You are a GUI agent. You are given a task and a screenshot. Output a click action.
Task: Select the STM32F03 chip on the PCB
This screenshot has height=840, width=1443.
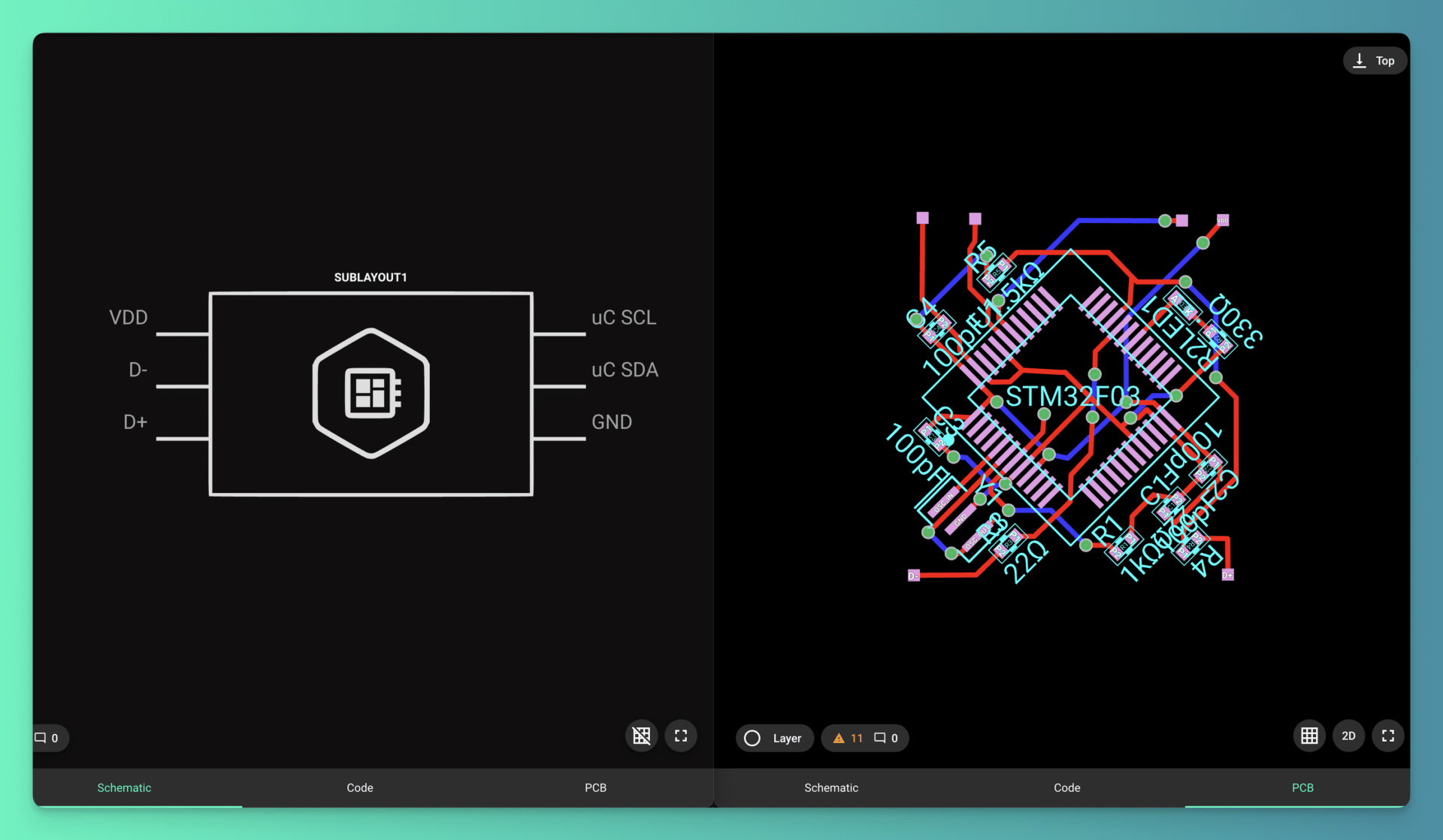click(x=1073, y=396)
